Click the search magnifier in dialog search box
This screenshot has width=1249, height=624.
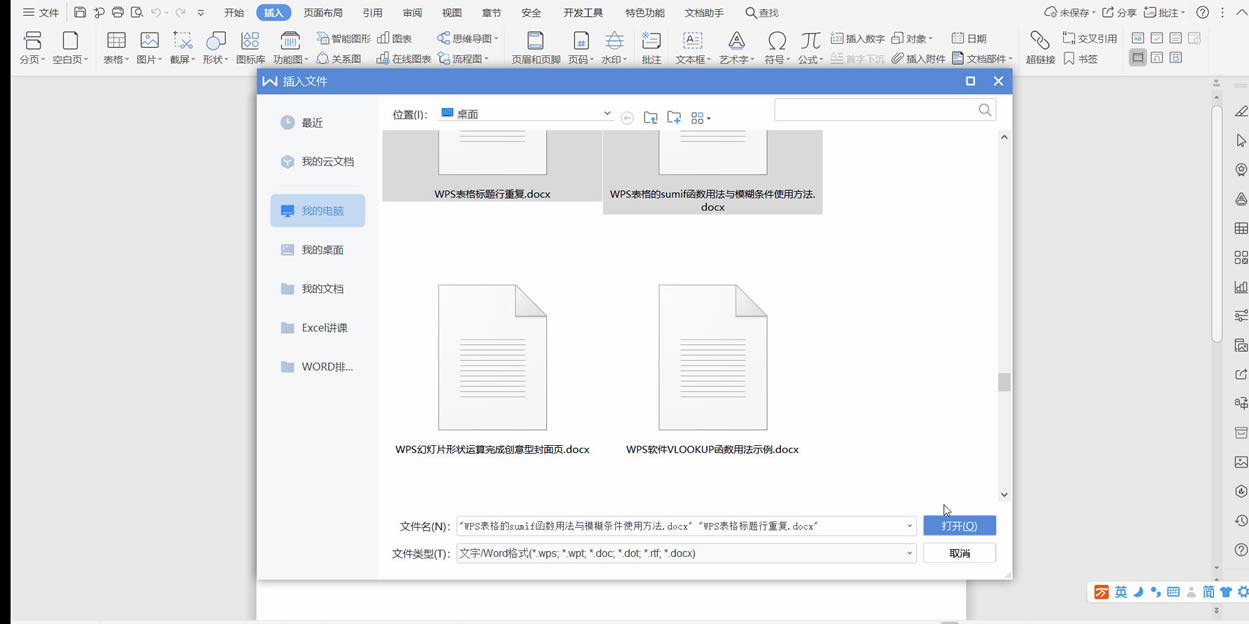click(985, 110)
